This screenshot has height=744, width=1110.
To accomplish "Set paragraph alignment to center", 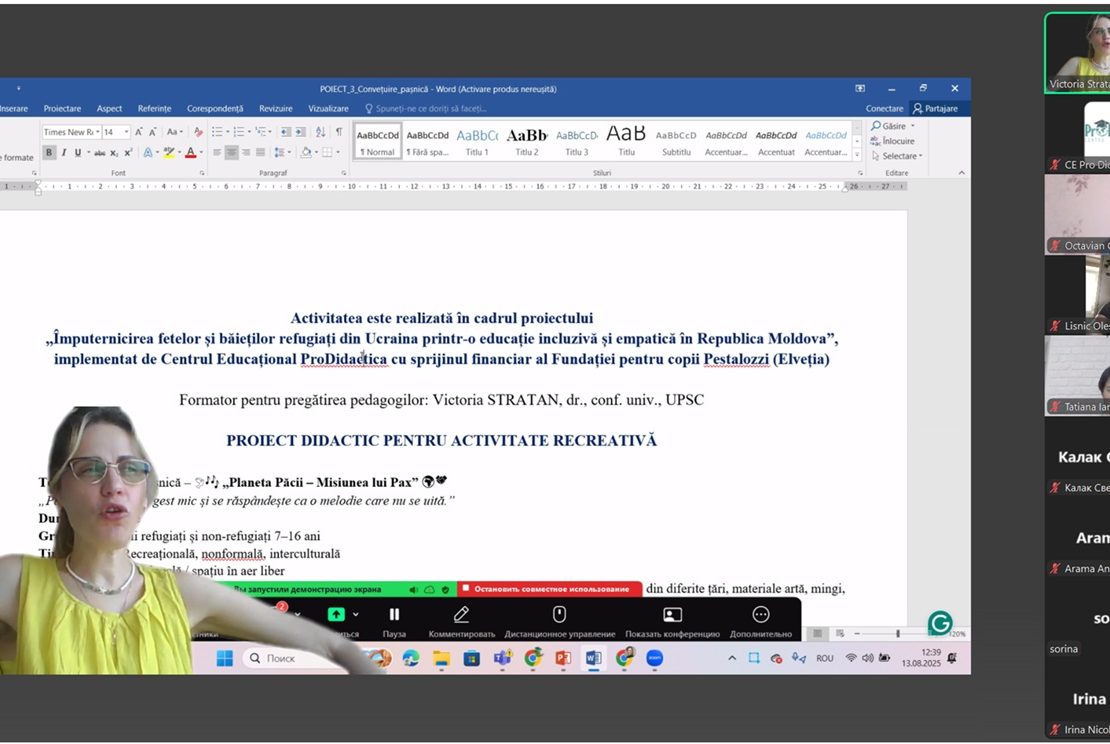I will click(x=231, y=152).
